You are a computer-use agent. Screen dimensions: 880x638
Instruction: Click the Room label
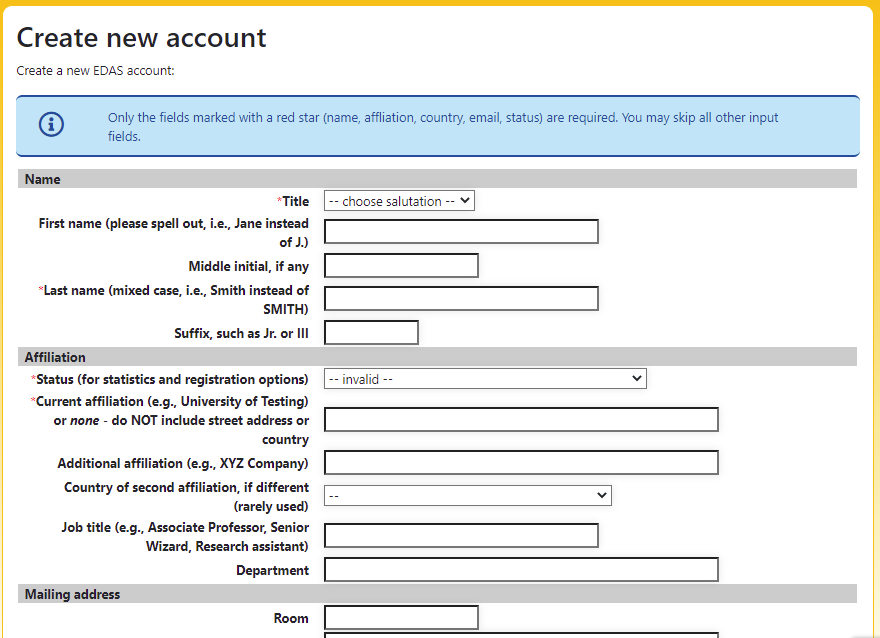291,618
